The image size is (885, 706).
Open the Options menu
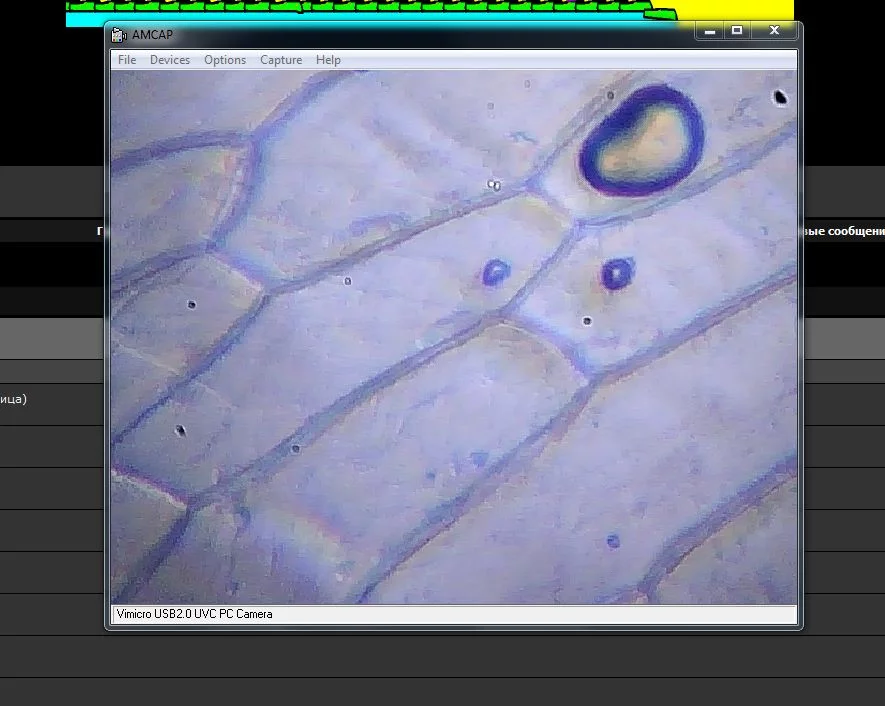click(x=225, y=60)
